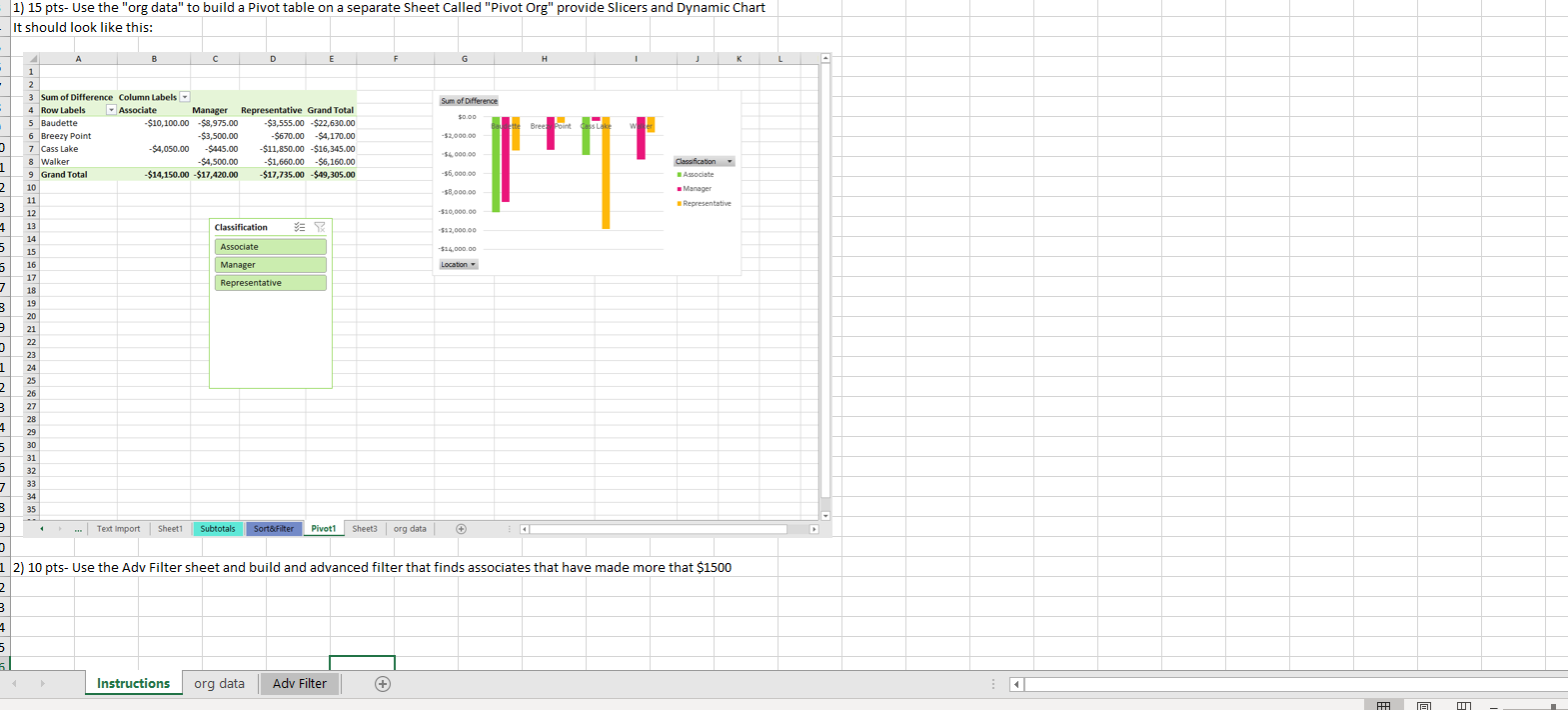Click the next sheet navigation arrow
Viewport: 1568px width, 710px height.
[42, 684]
